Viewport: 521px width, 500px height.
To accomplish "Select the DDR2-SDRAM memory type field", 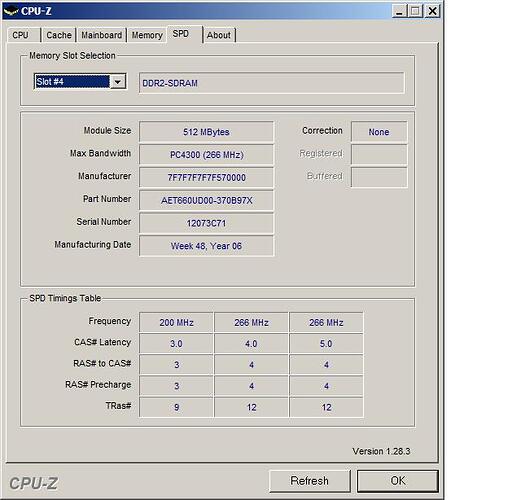I will click(271, 83).
